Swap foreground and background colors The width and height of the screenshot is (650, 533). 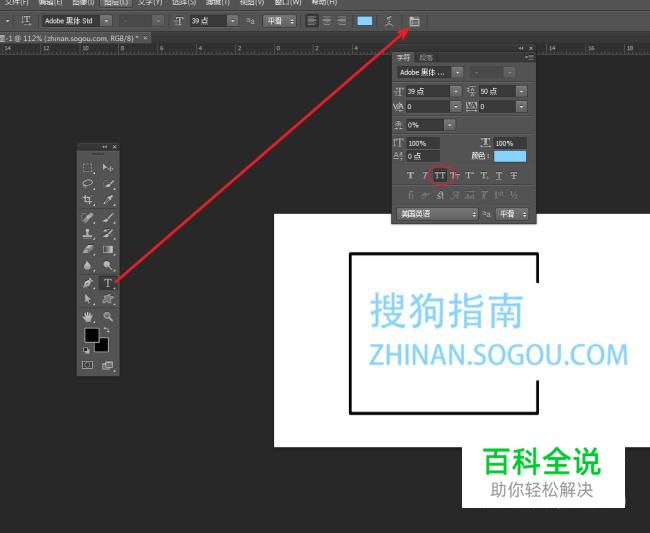tap(107, 330)
